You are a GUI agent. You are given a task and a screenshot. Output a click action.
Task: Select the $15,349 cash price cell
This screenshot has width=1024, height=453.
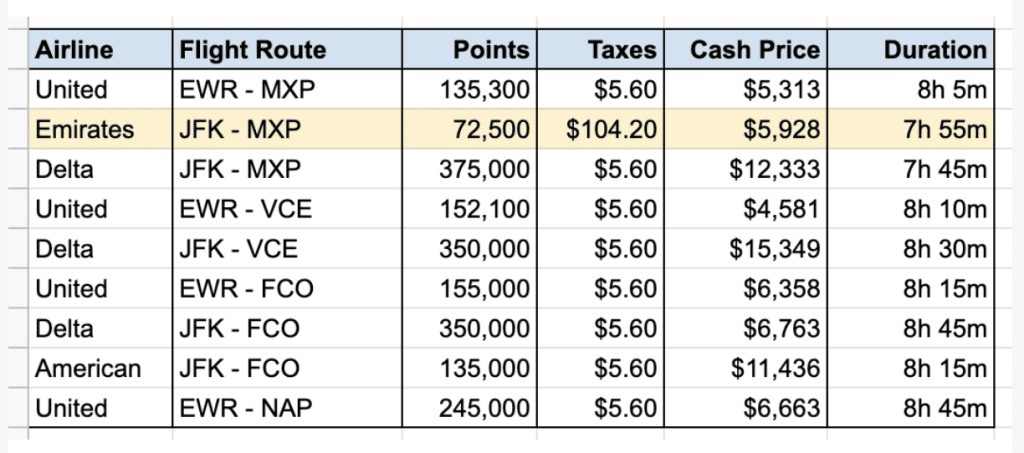[x=745, y=249]
